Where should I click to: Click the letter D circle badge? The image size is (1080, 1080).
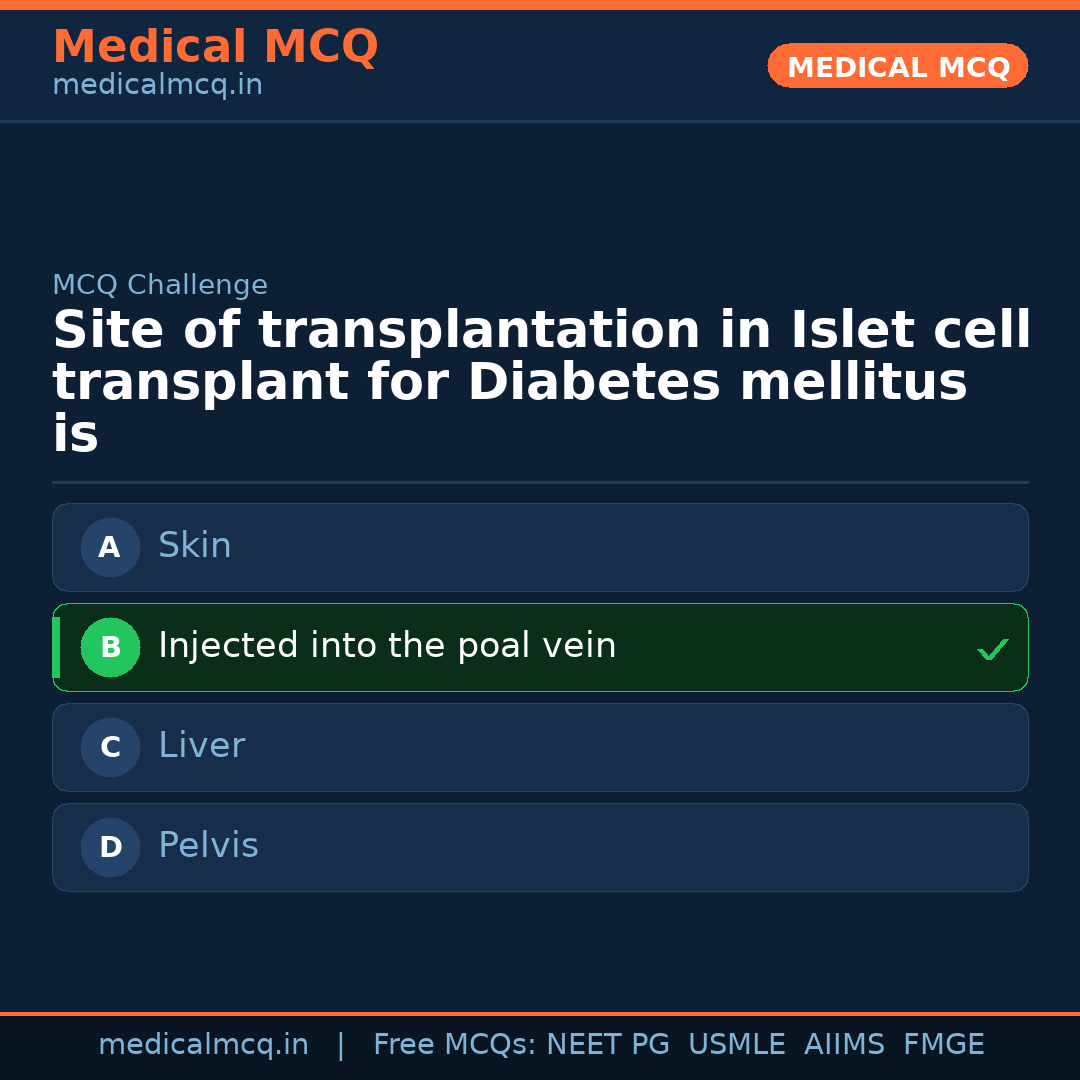pos(110,847)
